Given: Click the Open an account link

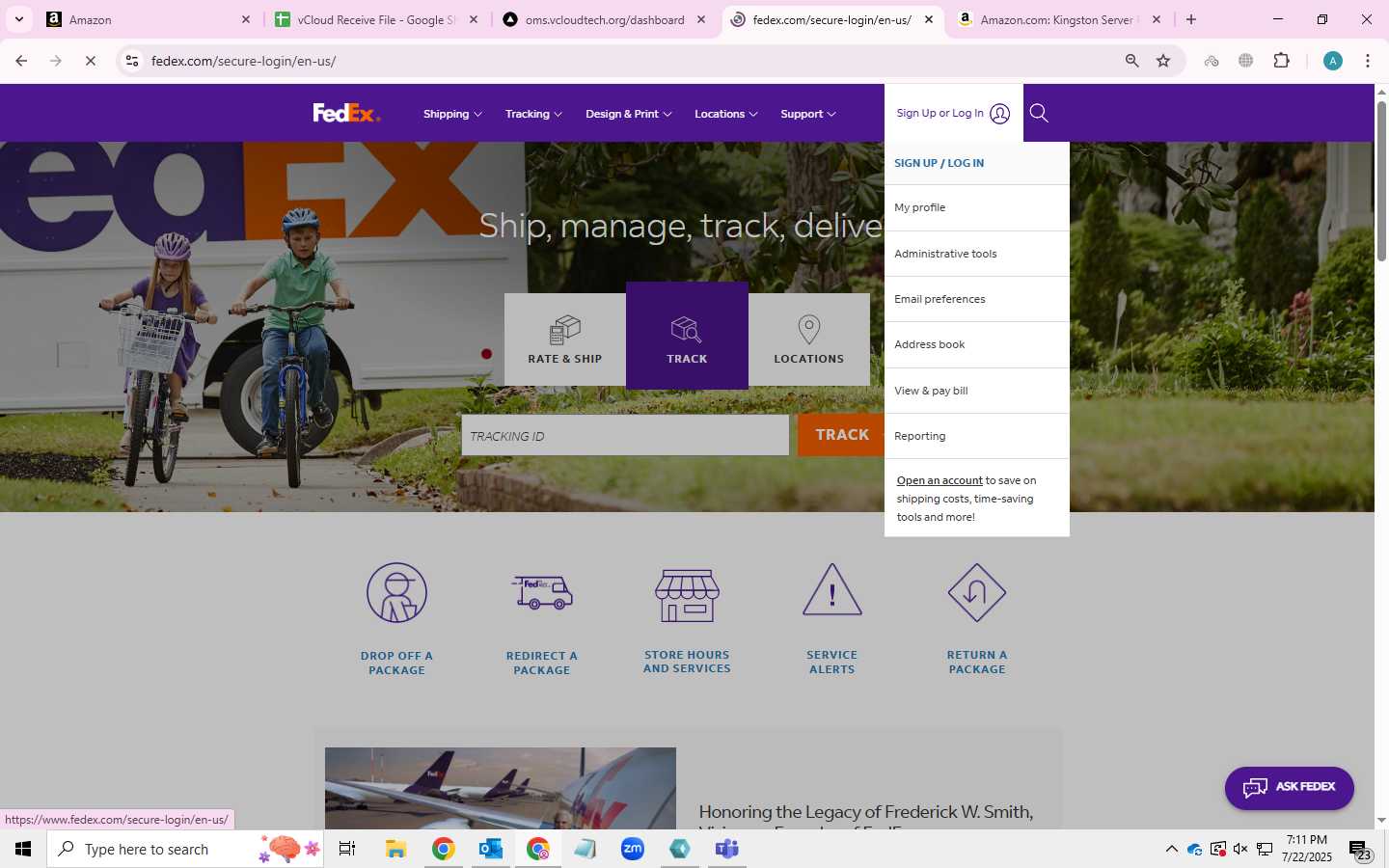Looking at the screenshot, I should pyautogui.click(x=940, y=480).
